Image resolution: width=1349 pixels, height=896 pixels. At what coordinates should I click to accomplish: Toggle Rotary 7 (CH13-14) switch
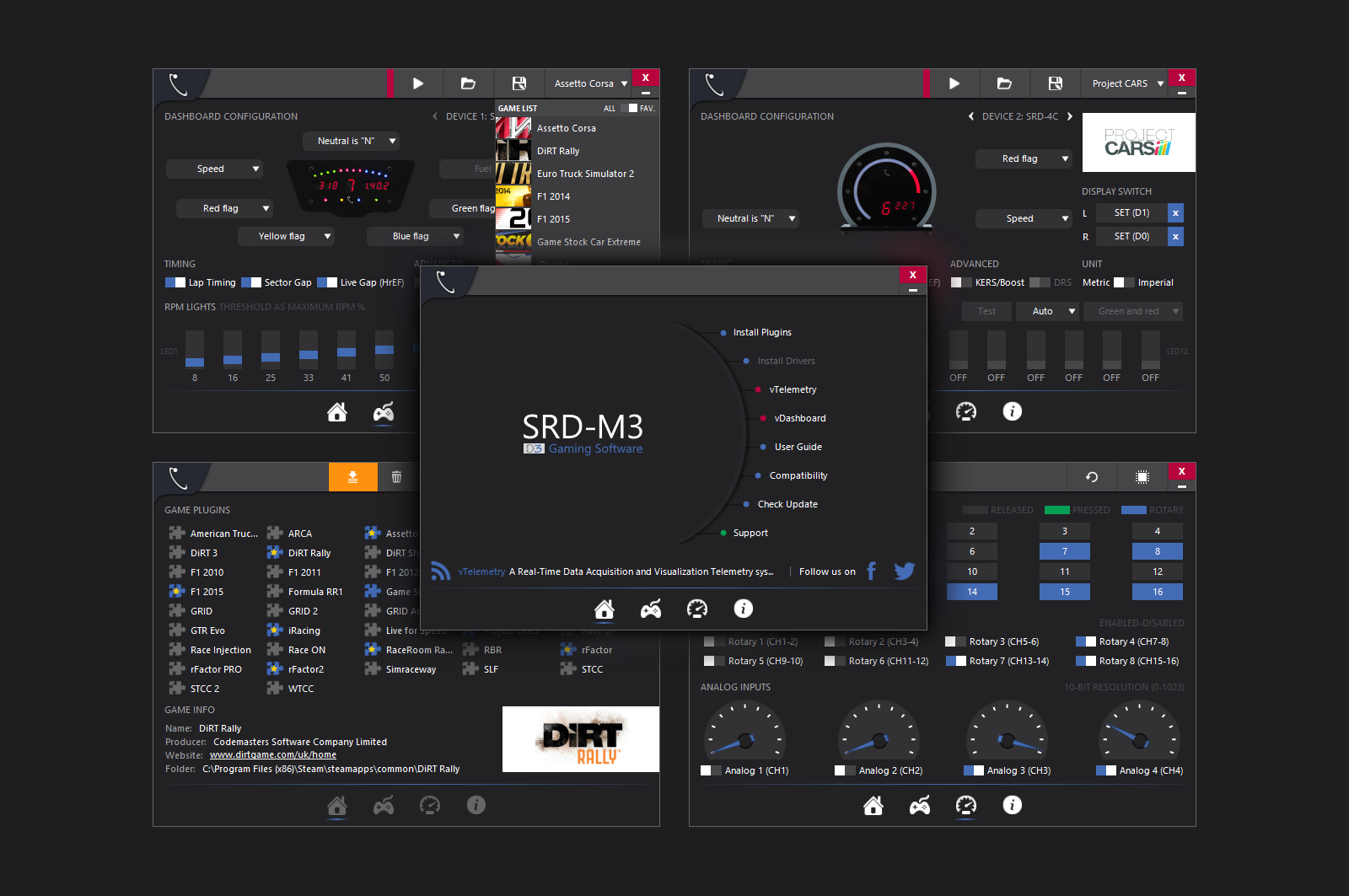956,661
